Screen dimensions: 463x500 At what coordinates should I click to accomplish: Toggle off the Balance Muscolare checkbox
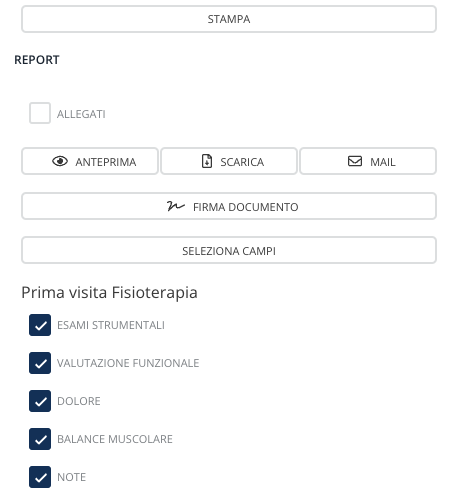click(40, 439)
